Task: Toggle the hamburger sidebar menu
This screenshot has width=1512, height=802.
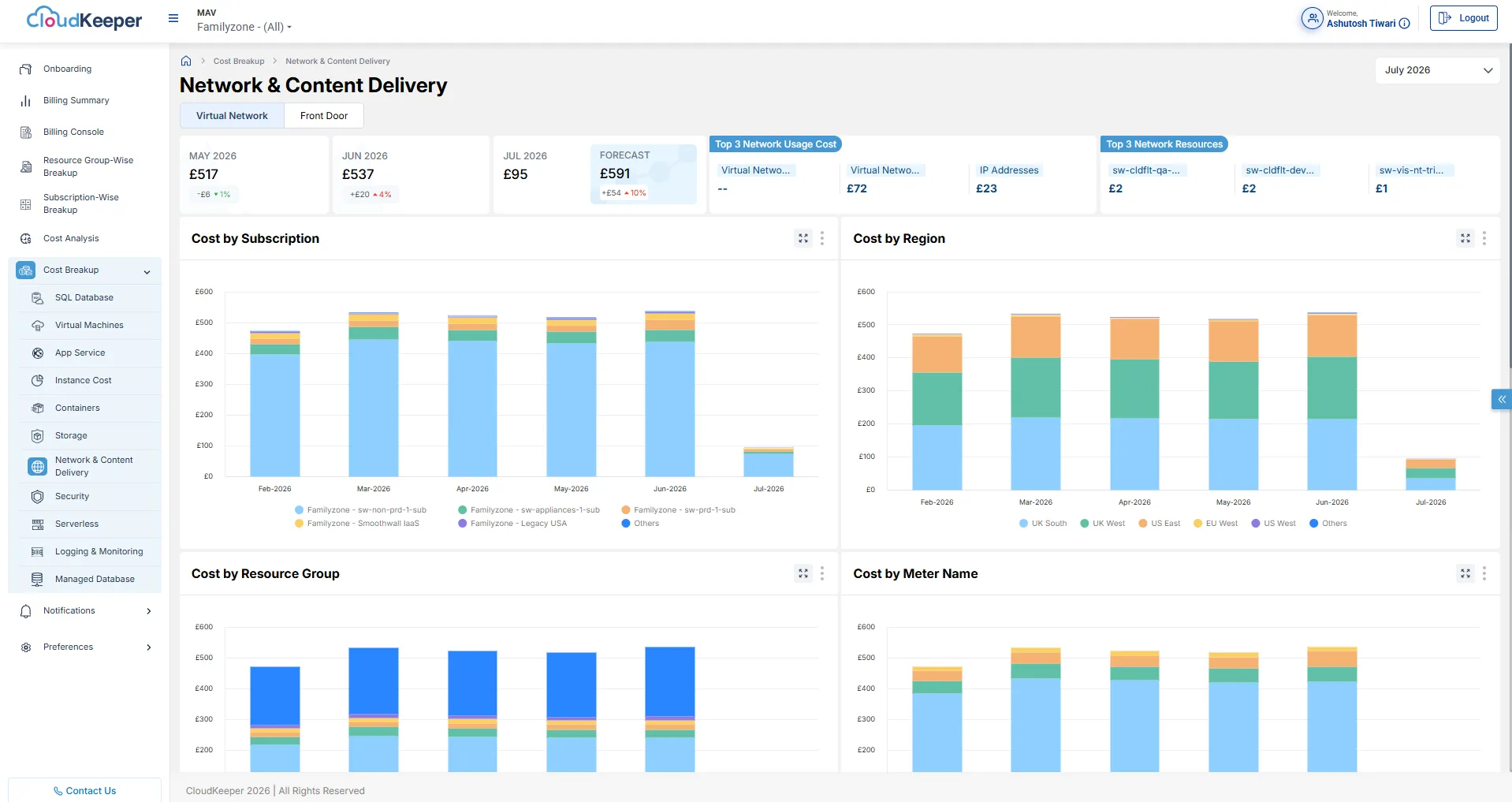Action: tap(173, 18)
